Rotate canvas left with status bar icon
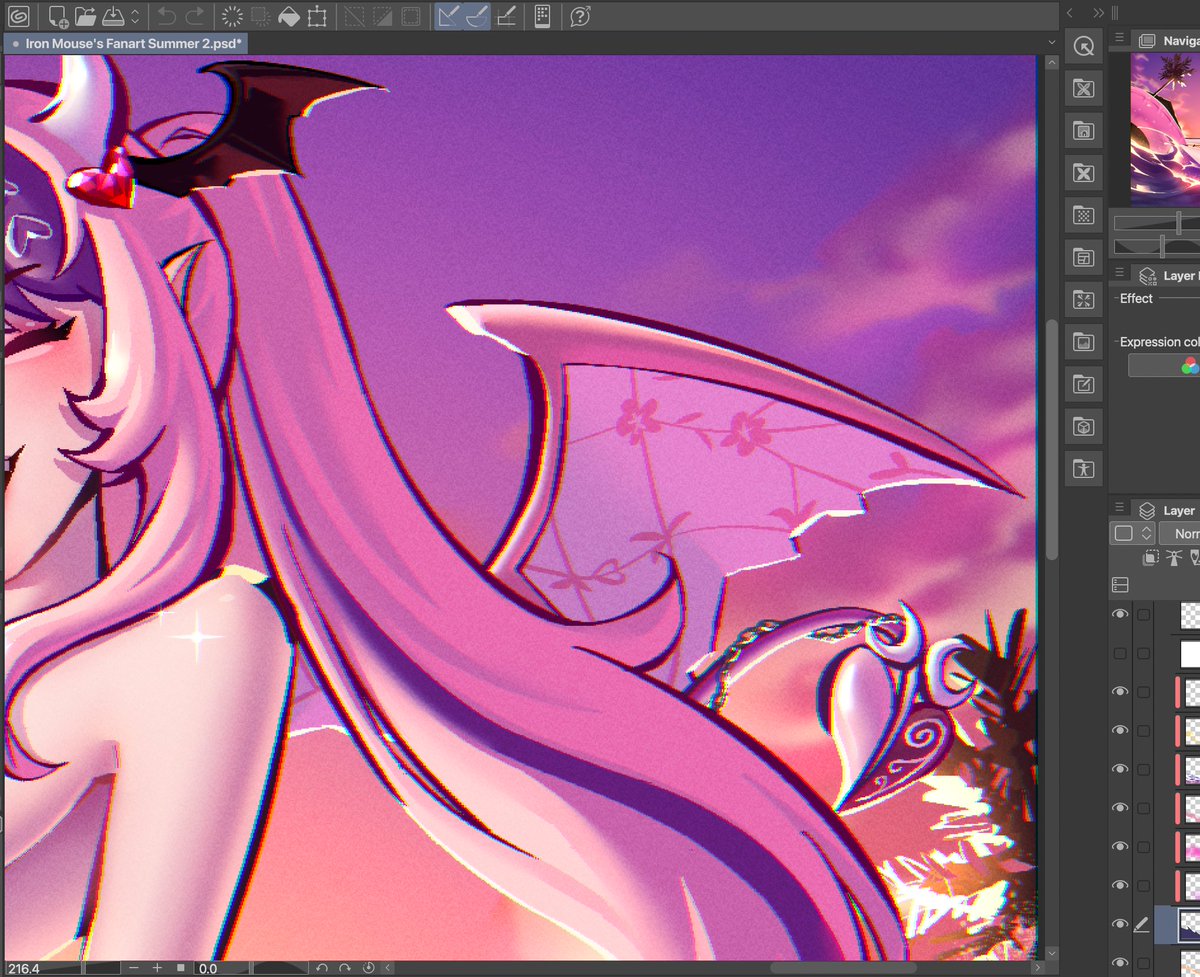 tap(321, 968)
